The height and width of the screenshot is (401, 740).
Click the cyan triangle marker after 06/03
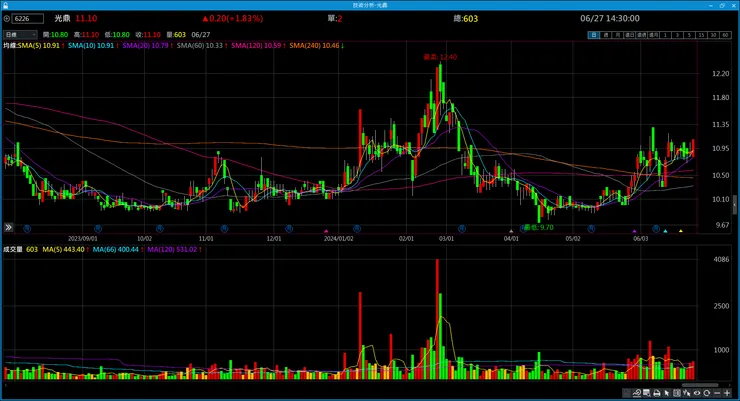click(x=665, y=231)
